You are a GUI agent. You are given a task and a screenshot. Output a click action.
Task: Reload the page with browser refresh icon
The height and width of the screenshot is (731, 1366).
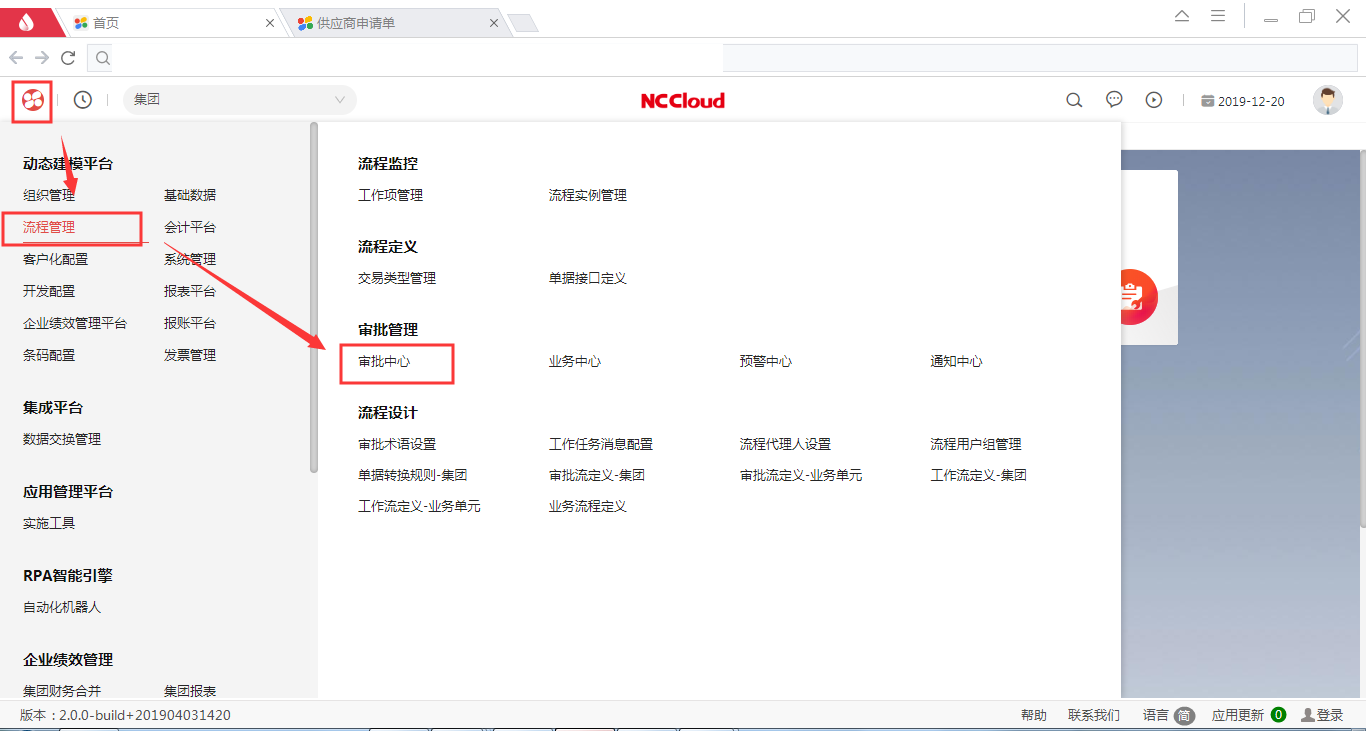click(x=68, y=58)
